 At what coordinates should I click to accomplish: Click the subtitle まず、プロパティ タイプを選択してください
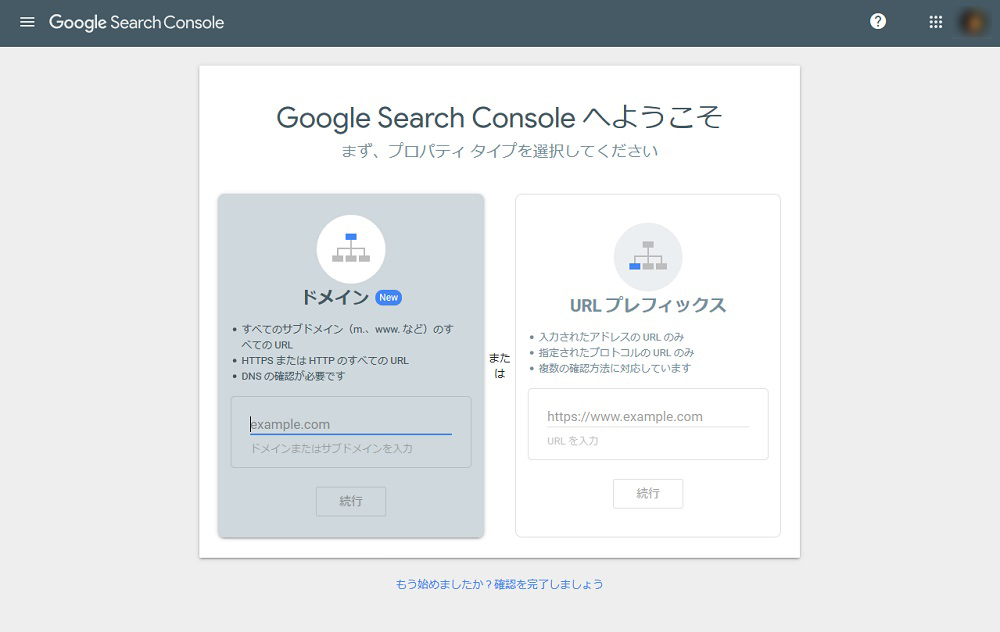click(499, 151)
